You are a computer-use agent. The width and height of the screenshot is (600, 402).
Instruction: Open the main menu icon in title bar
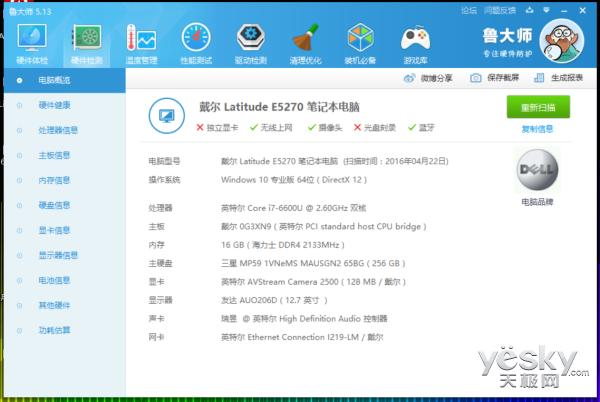tap(546, 10)
